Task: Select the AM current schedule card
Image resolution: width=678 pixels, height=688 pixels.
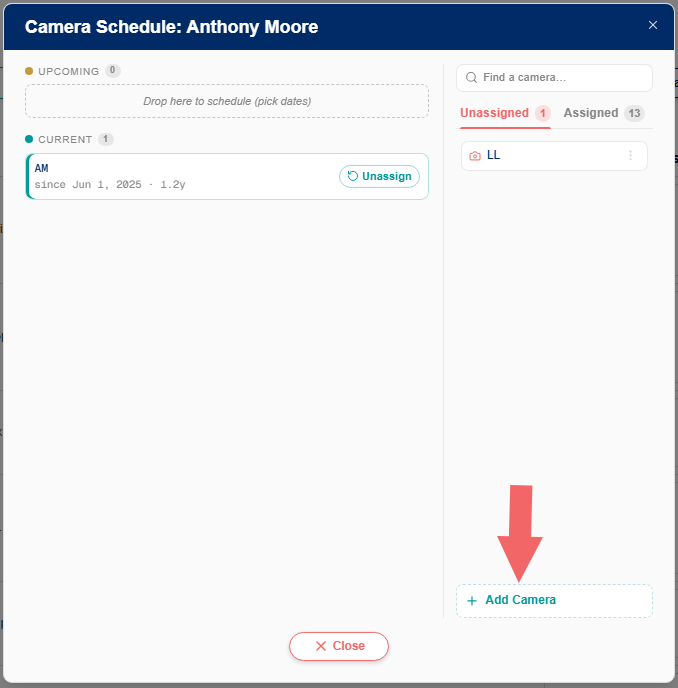Action: tap(227, 176)
